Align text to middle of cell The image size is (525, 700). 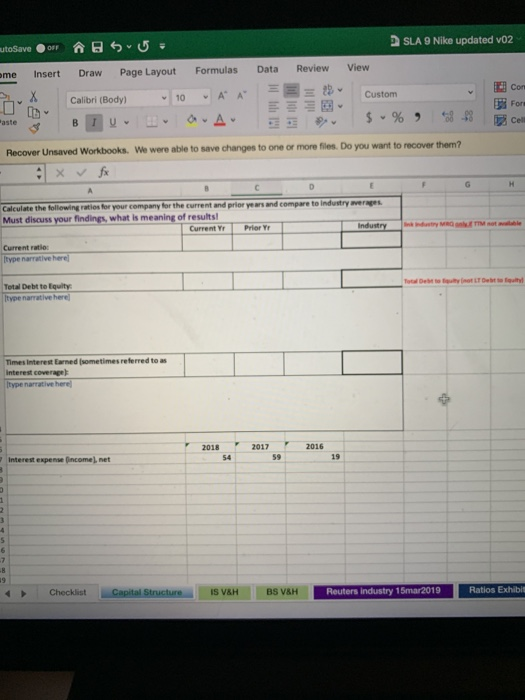(x=291, y=91)
